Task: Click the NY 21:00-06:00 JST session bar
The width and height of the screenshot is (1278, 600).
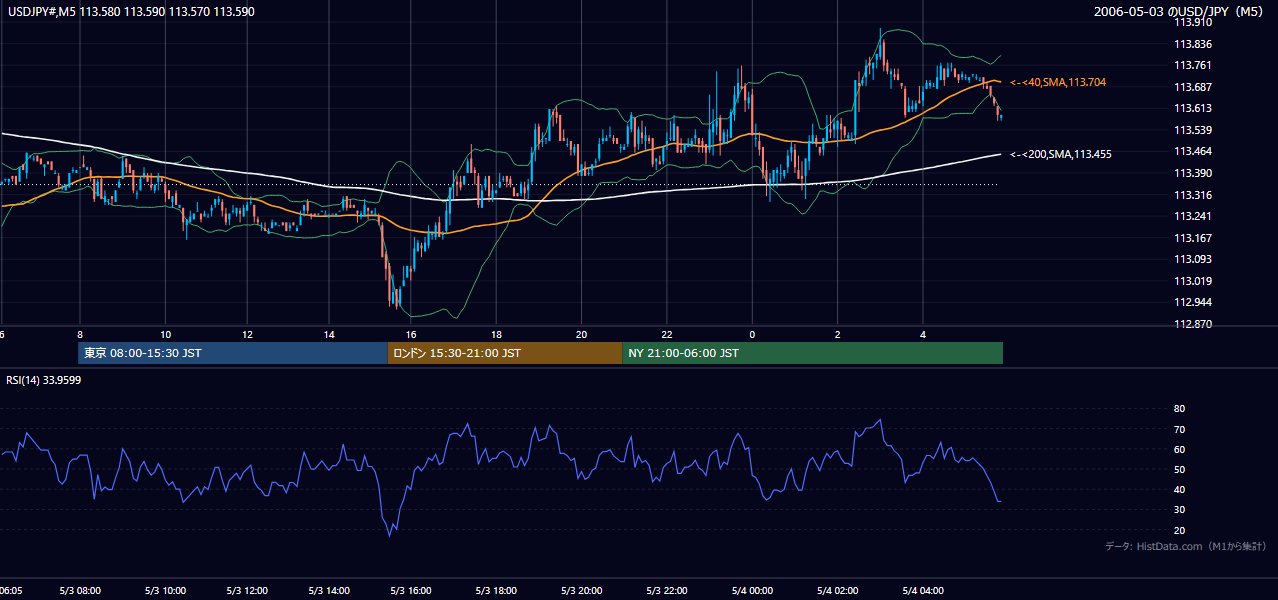Action: click(x=812, y=353)
